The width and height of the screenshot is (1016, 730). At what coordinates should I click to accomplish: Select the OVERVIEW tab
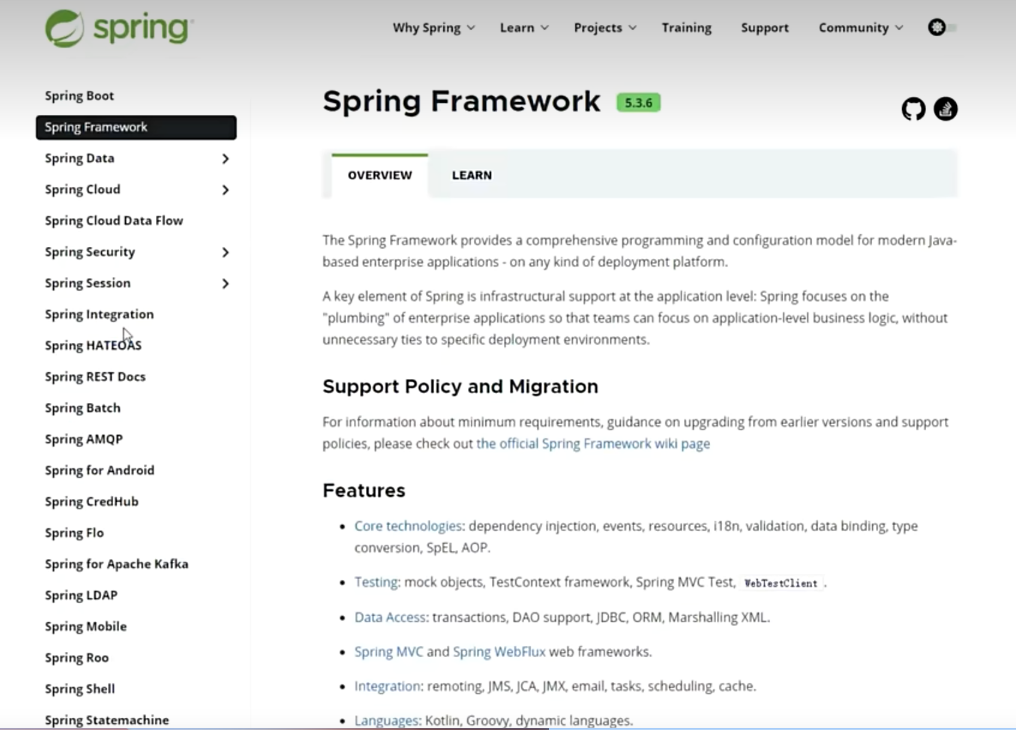(x=380, y=175)
